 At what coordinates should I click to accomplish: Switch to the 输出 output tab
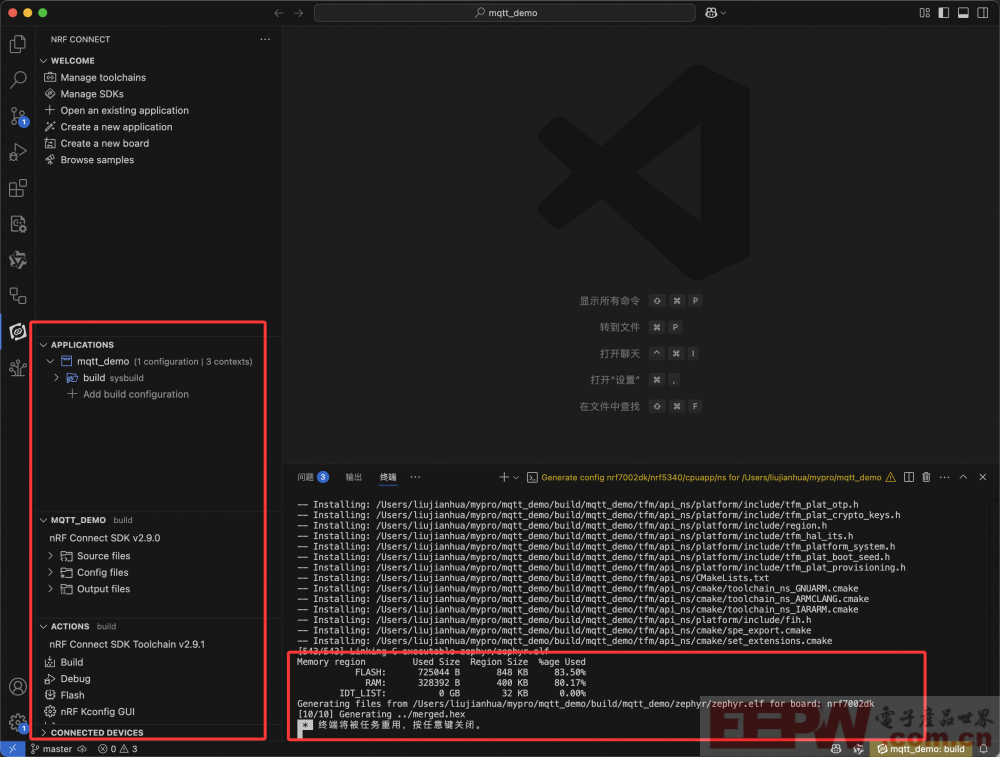pyautogui.click(x=353, y=477)
